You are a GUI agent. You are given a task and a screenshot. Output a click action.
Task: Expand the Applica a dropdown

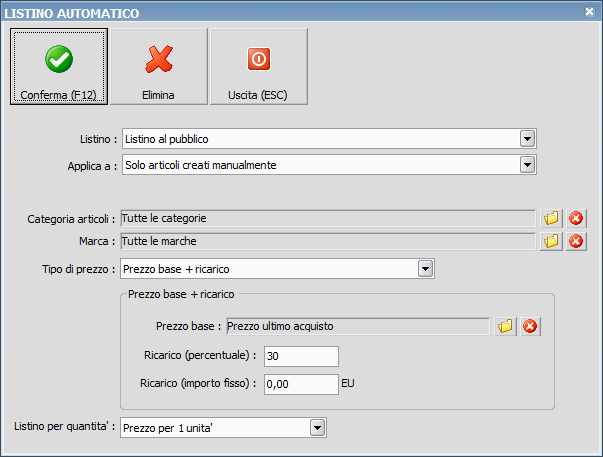[x=527, y=165]
